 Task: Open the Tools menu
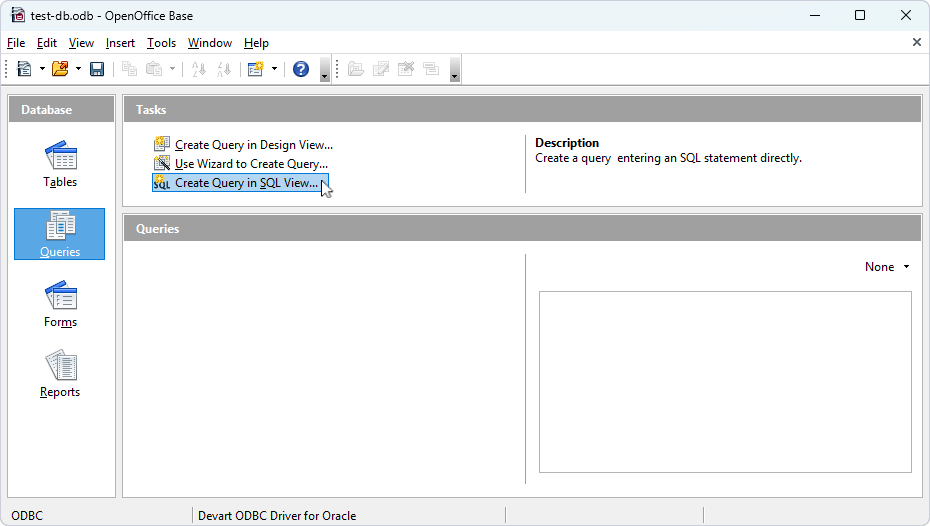(161, 43)
